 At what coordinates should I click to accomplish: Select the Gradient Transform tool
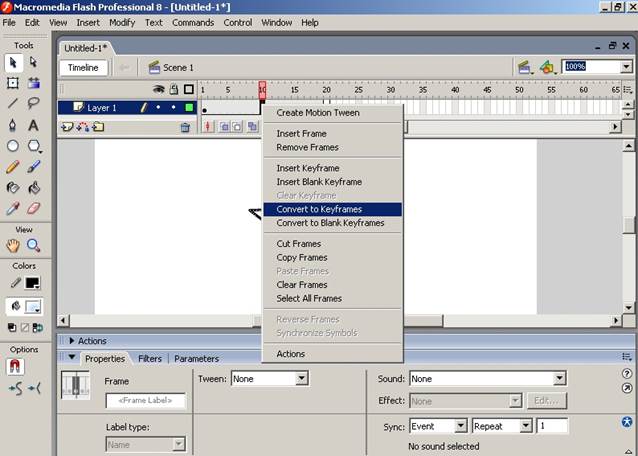tap(33, 83)
